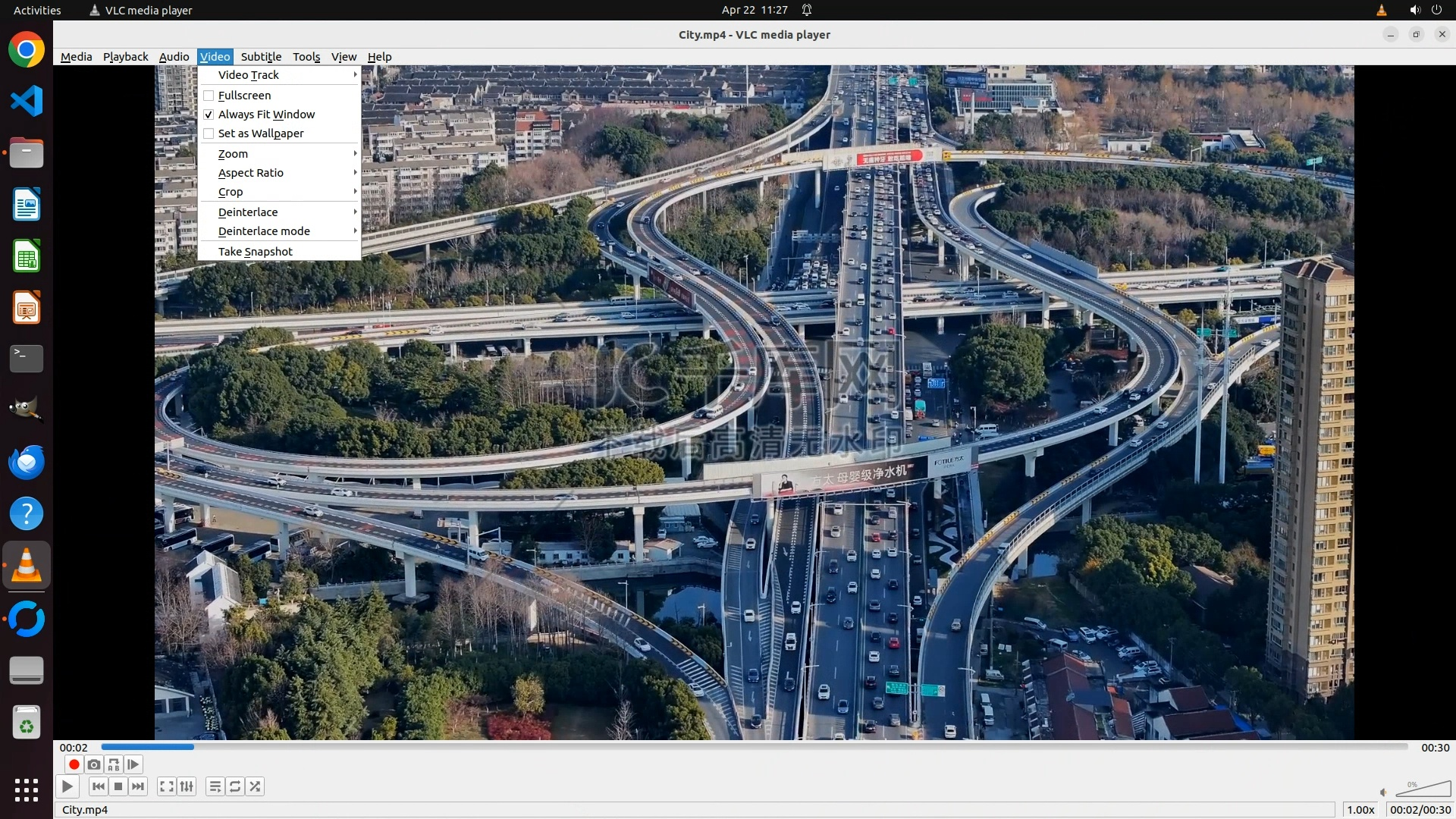This screenshot has width=1456, height=819.
Task: Enable Set as Wallpaper checkbox
Action: [260, 133]
